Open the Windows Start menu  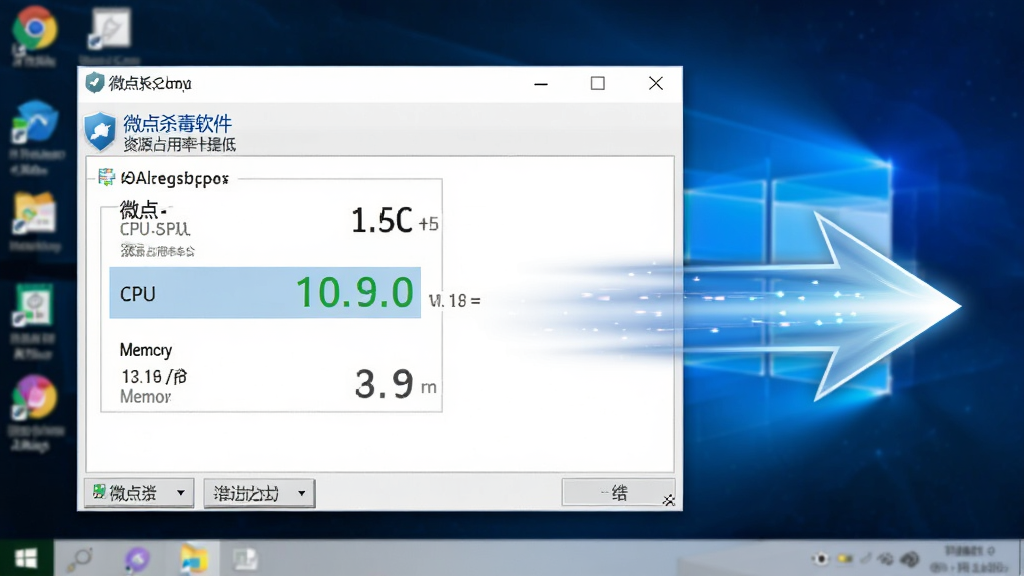click(x=26, y=558)
